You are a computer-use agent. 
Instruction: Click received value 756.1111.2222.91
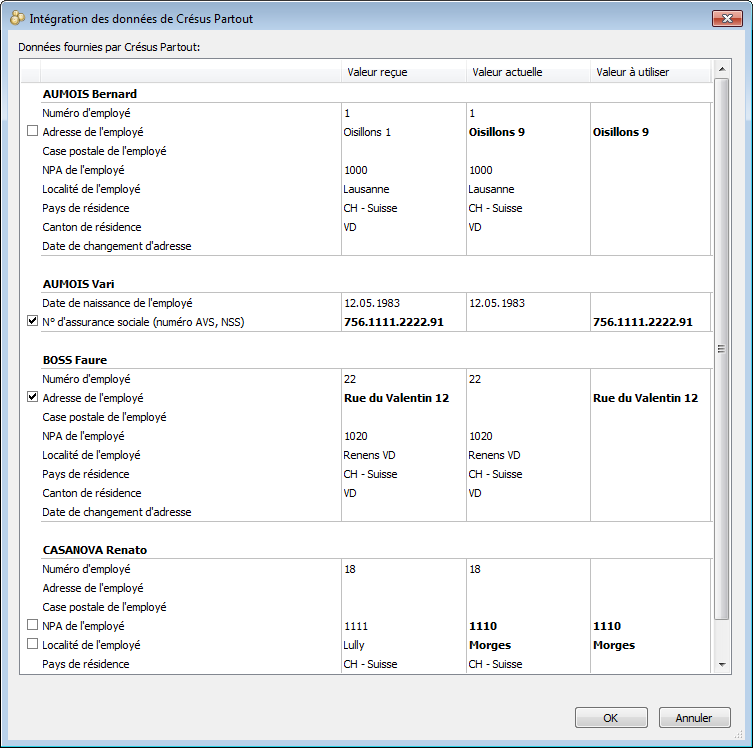[394, 322]
